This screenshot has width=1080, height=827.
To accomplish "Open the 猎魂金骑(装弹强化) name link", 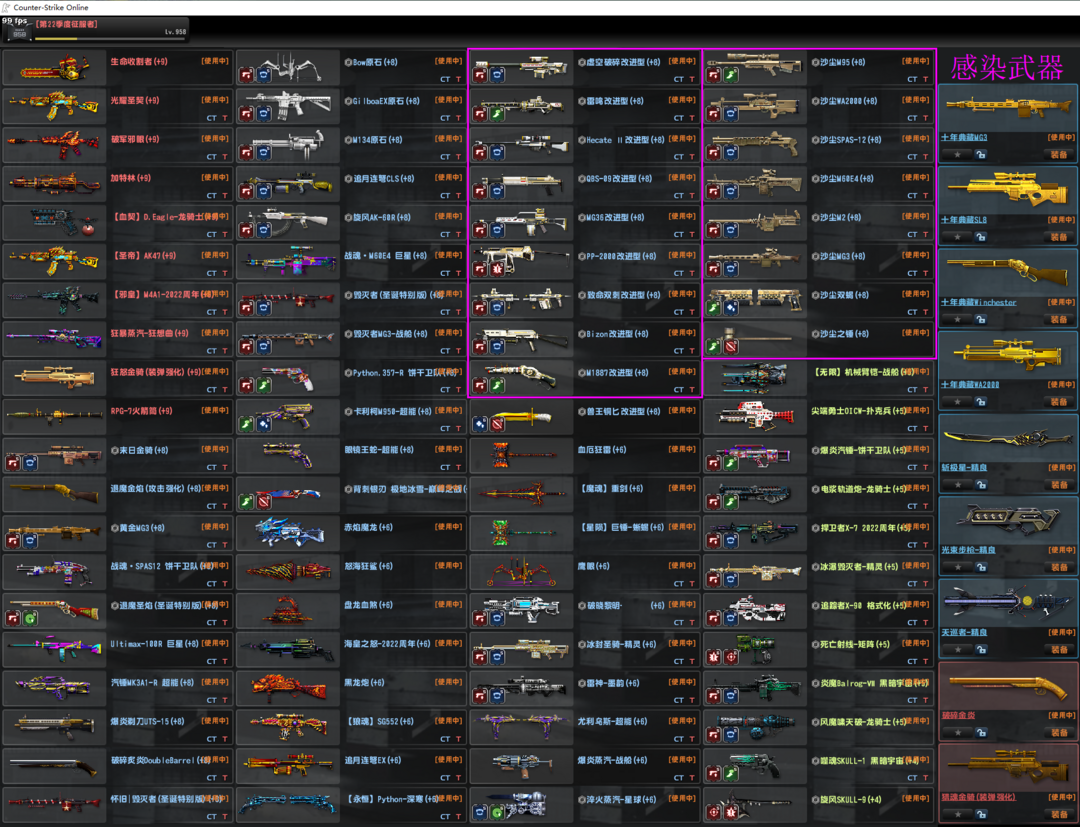I will (x=978, y=797).
